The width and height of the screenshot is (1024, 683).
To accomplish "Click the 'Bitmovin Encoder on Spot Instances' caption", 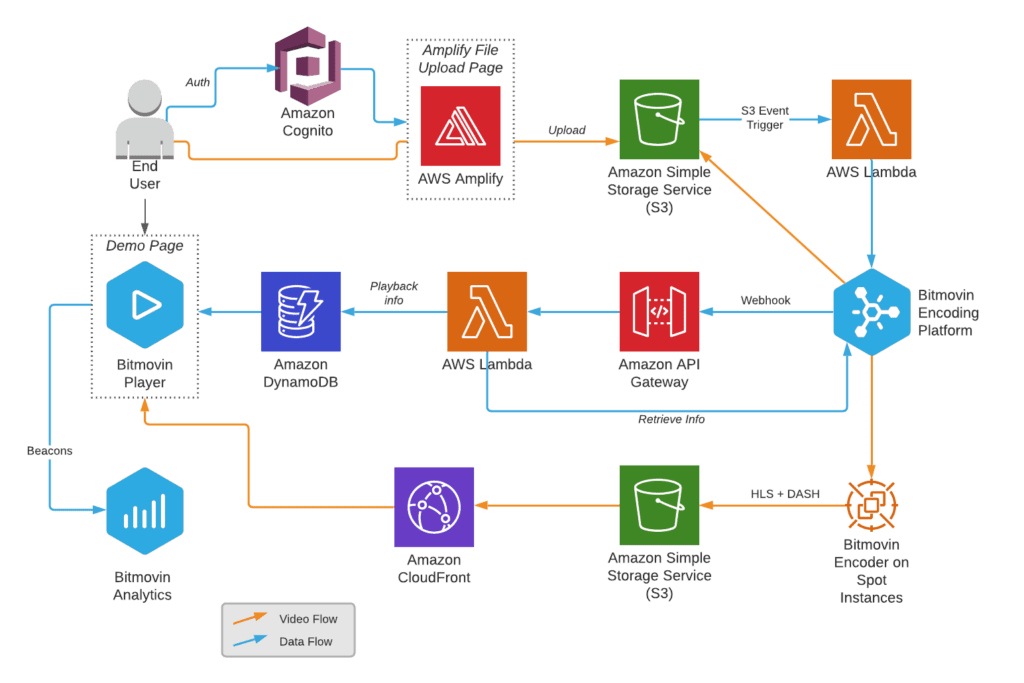I will [x=871, y=571].
